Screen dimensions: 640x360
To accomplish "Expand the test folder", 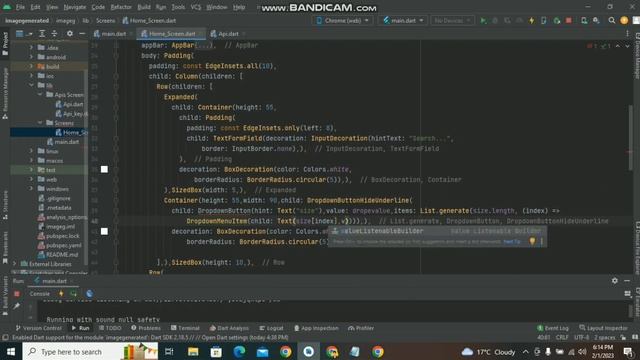I will tap(31, 170).
